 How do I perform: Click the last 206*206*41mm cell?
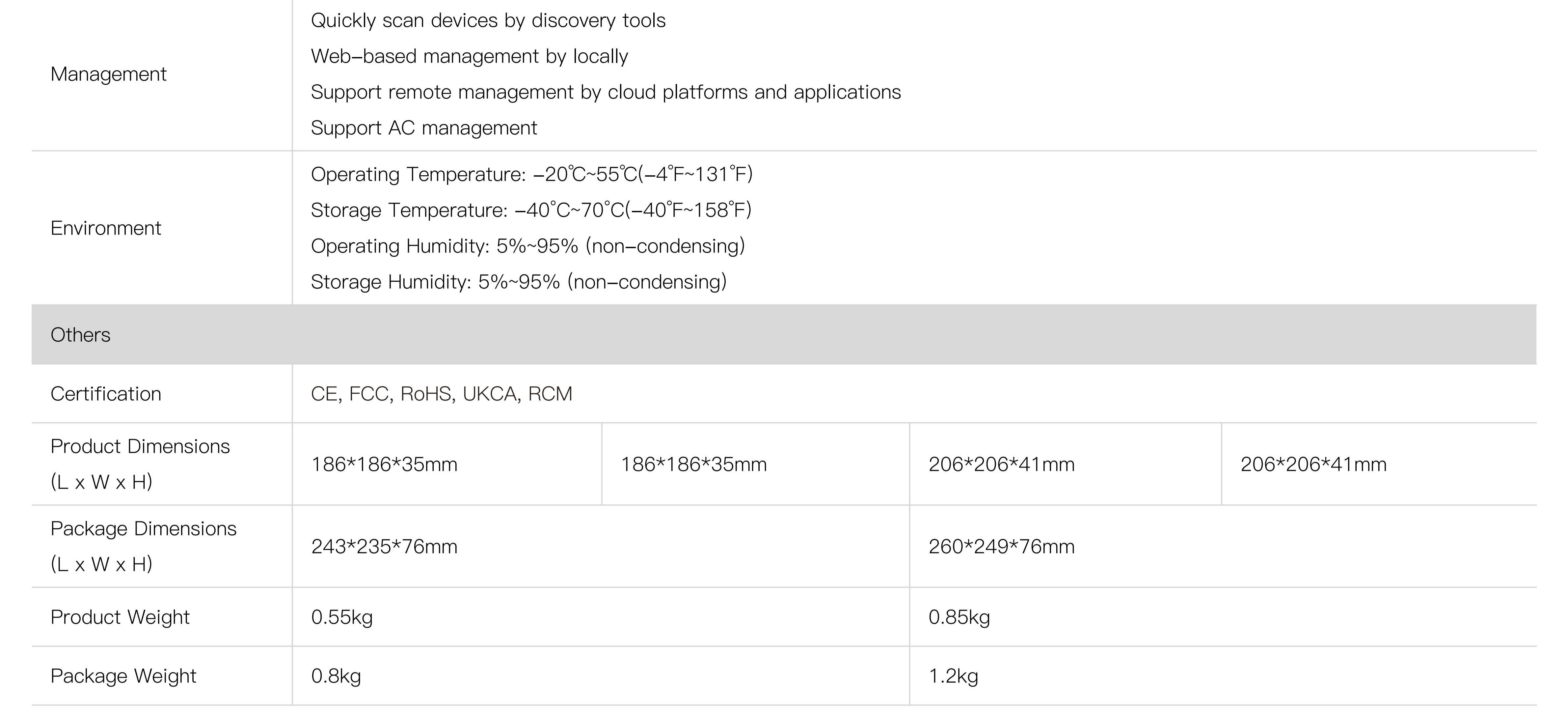pyautogui.click(x=1313, y=465)
